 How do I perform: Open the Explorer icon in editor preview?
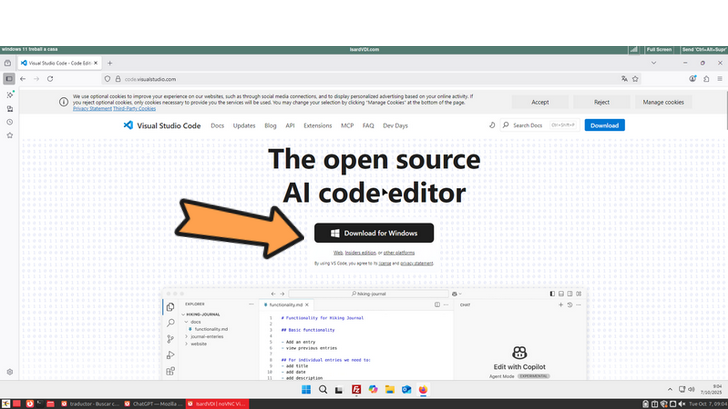[171, 307]
